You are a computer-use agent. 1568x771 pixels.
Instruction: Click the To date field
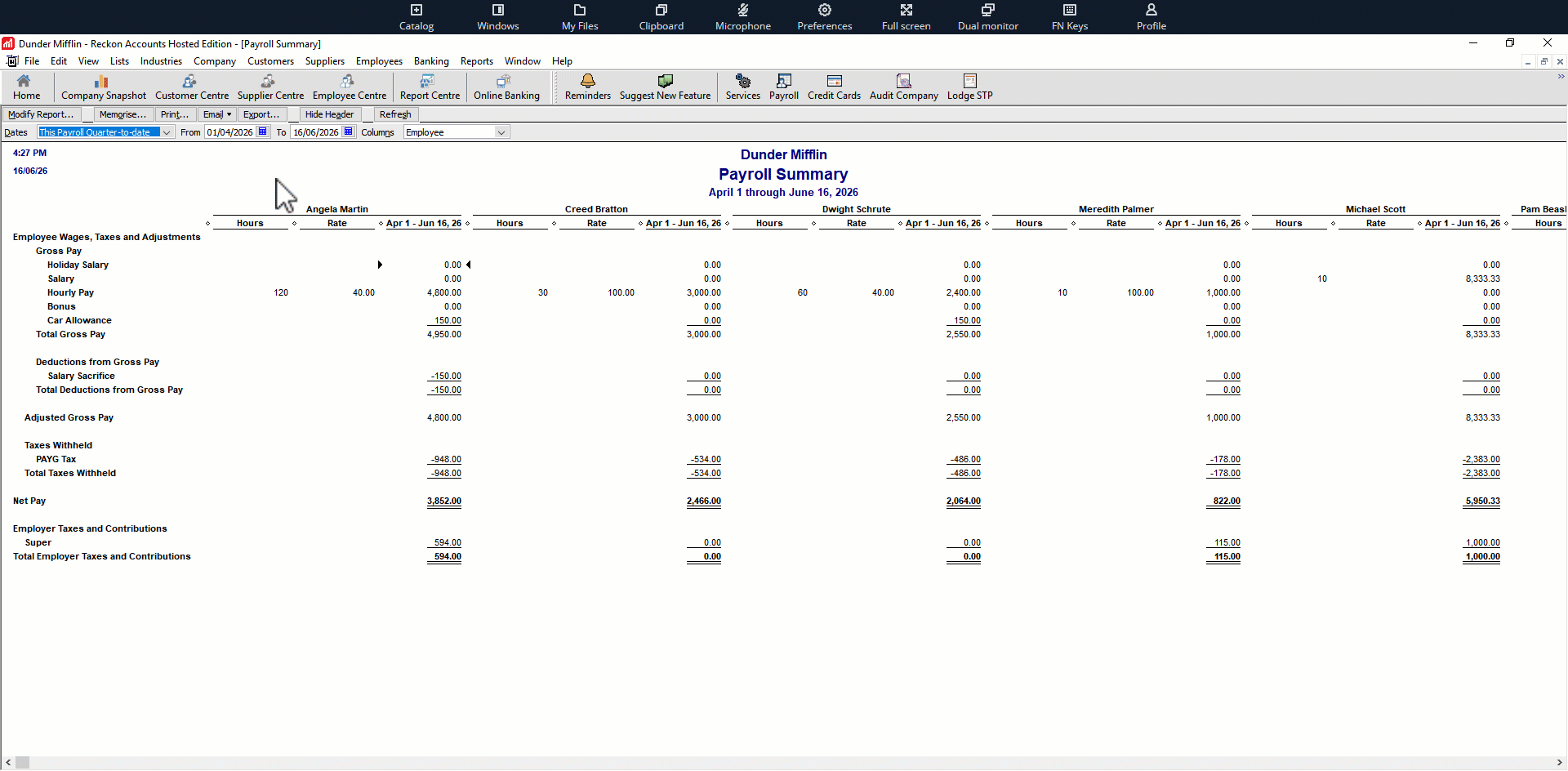(316, 132)
